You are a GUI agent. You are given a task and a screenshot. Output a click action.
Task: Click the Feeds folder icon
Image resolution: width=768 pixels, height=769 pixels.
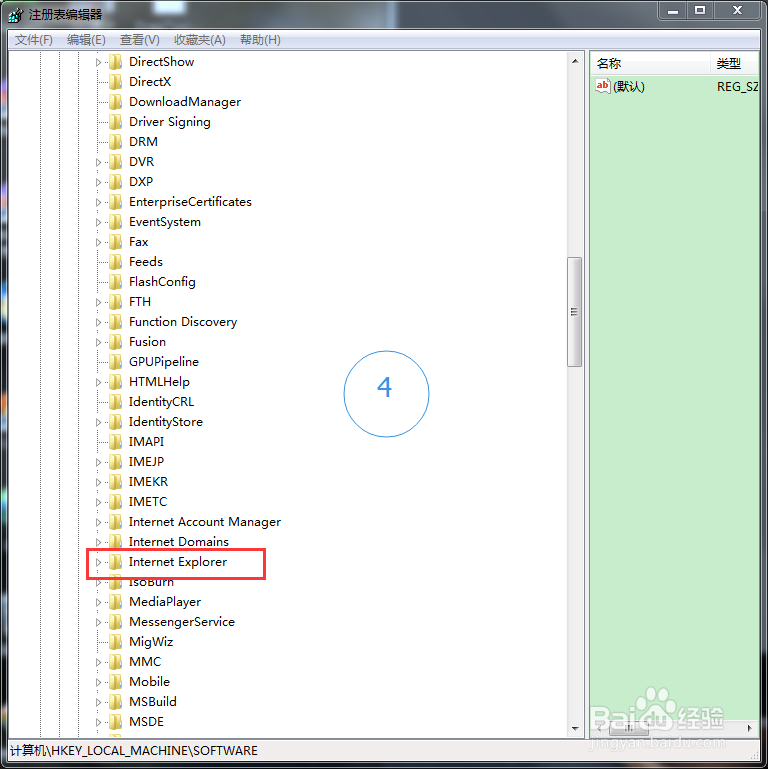pos(115,262)
